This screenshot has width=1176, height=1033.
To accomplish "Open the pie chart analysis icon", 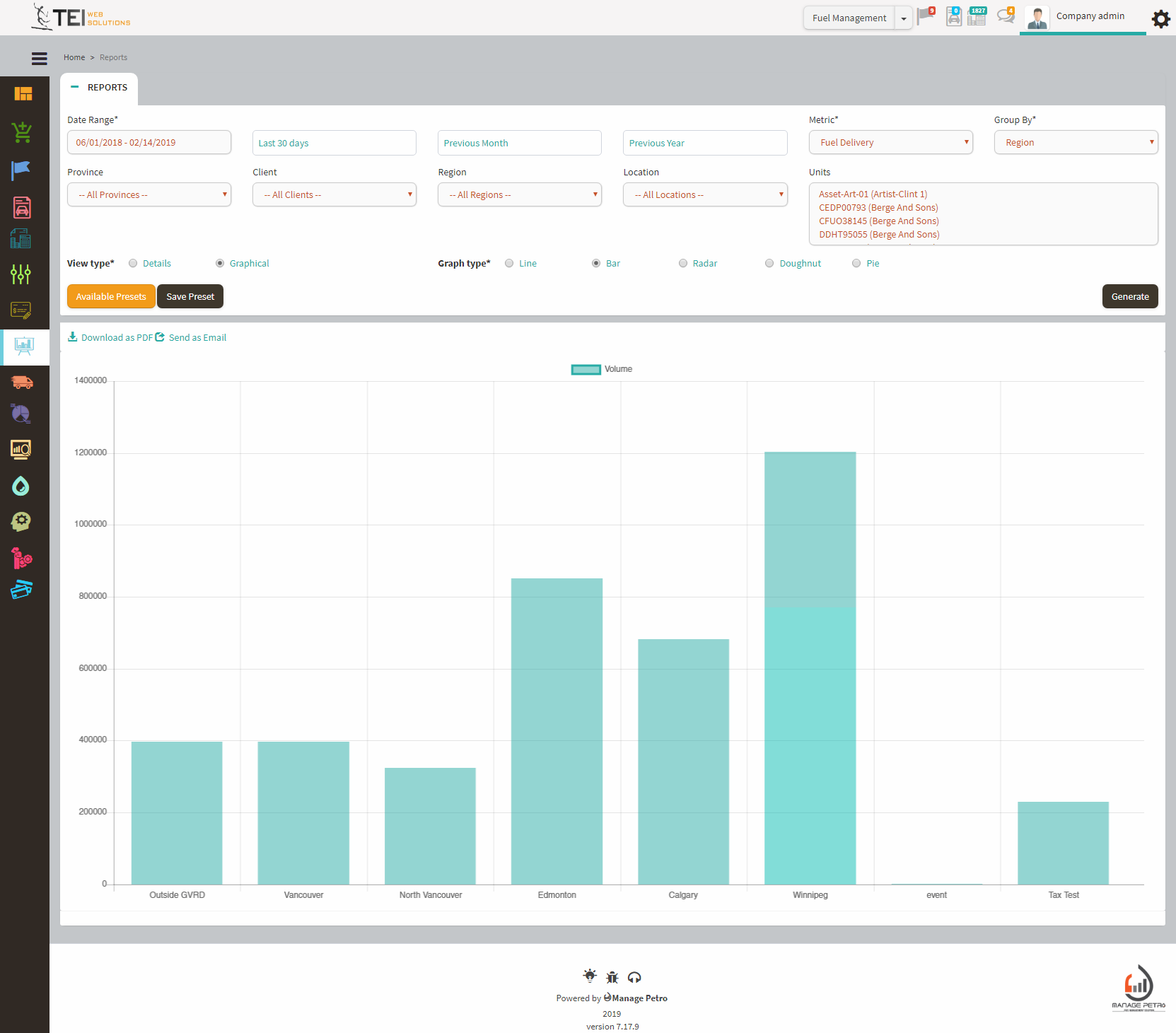I will click(x=20, y=414).
